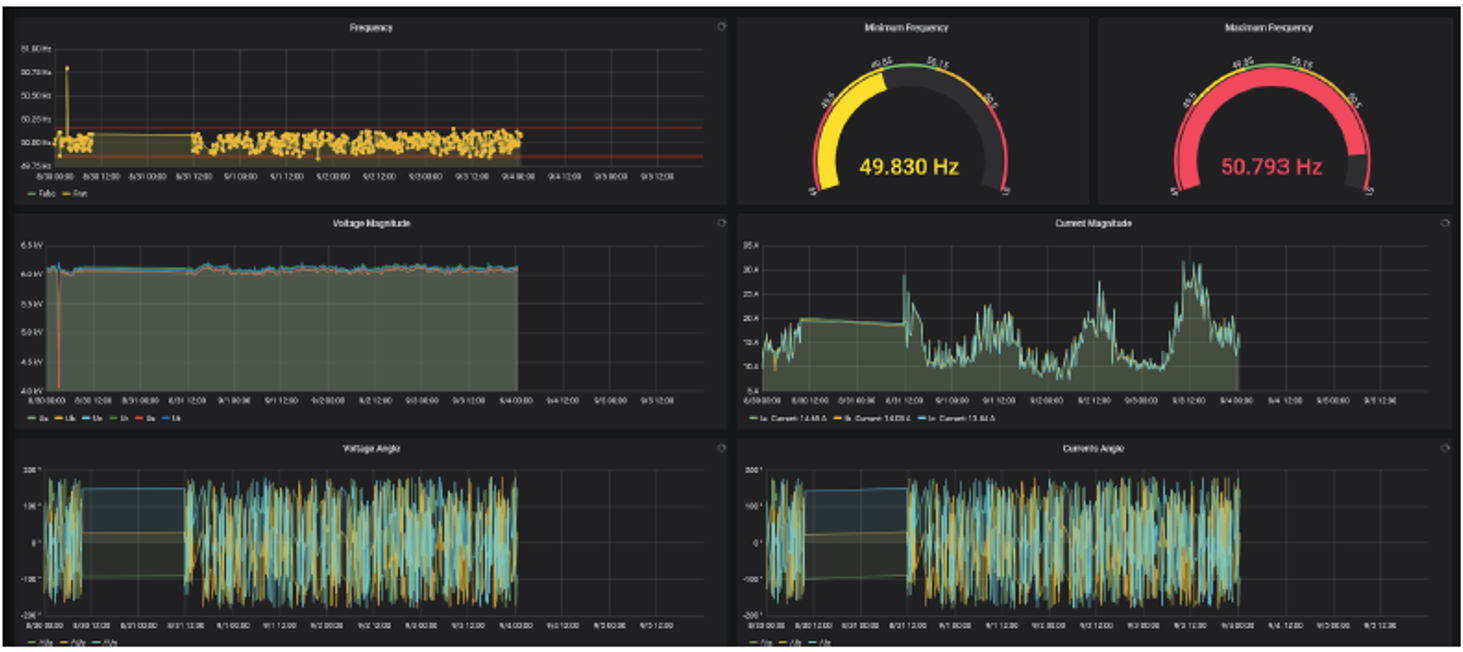Viewport: 1463px width, 652px height.
Task: Expand the Voltage Magnitude panel title menu
Action: [370, 224]
